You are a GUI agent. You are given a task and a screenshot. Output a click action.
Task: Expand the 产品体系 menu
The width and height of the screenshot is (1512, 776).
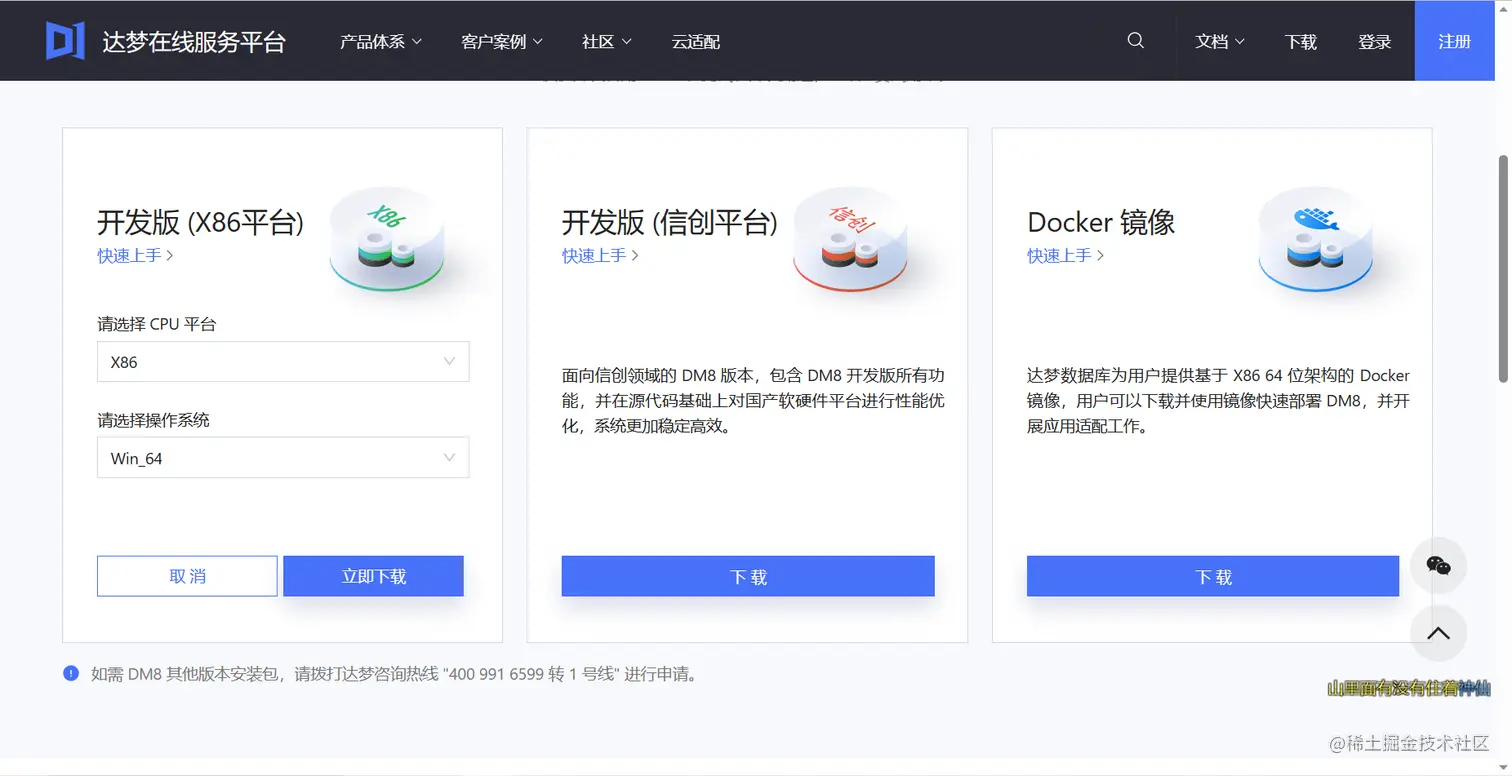381,42
